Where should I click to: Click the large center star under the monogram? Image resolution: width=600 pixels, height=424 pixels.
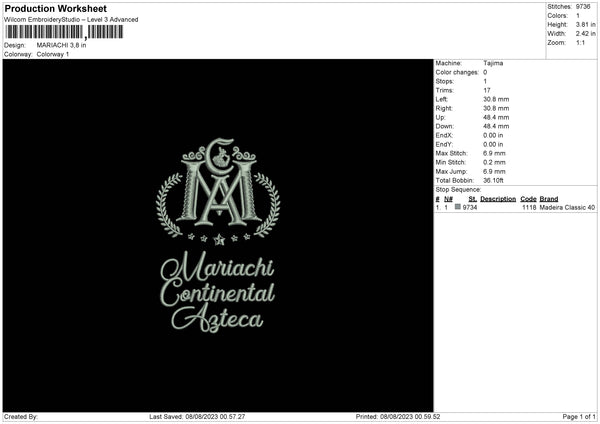pyautogui.click(x=219, y=240)
